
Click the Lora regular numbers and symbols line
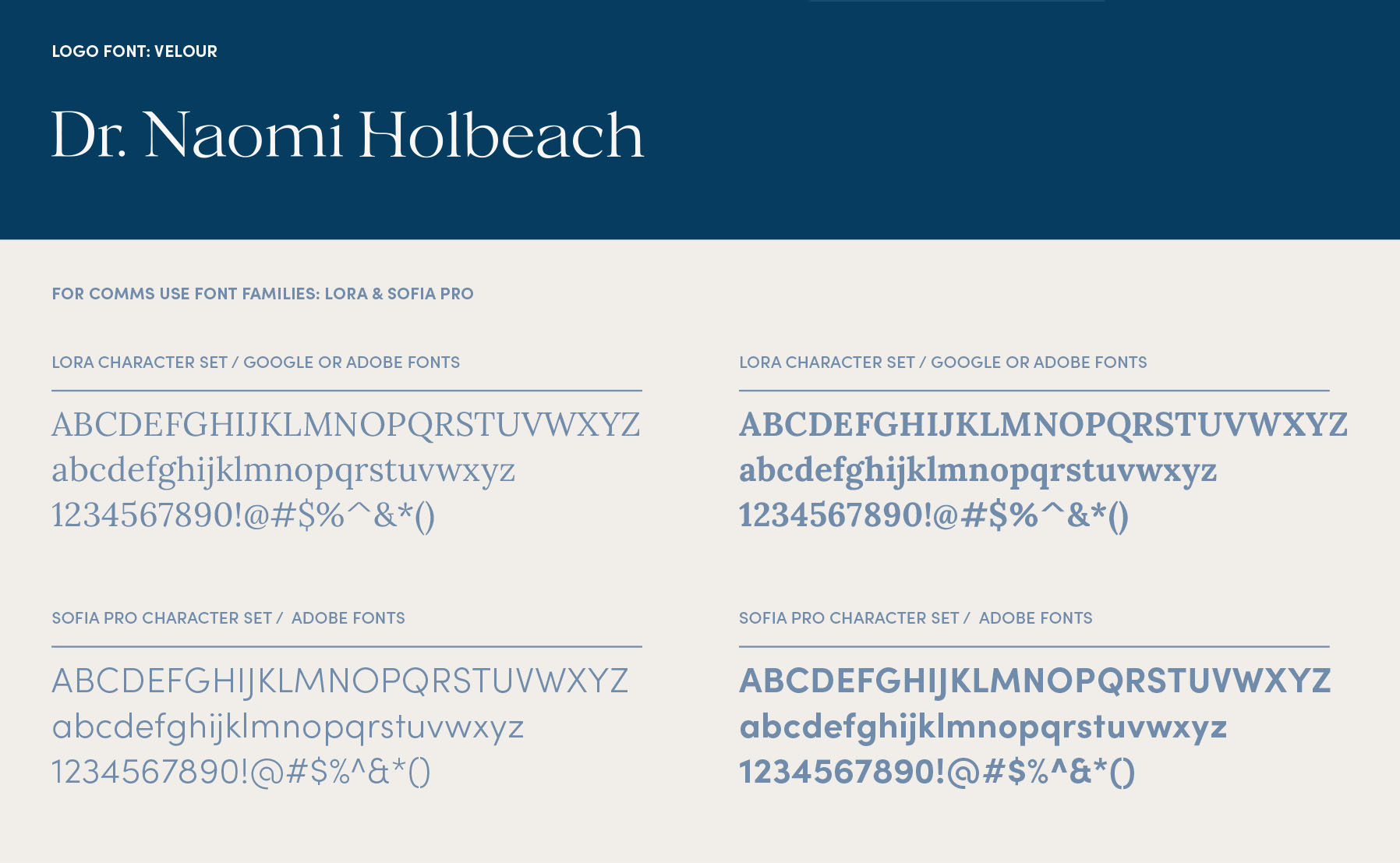pos(243,515)
